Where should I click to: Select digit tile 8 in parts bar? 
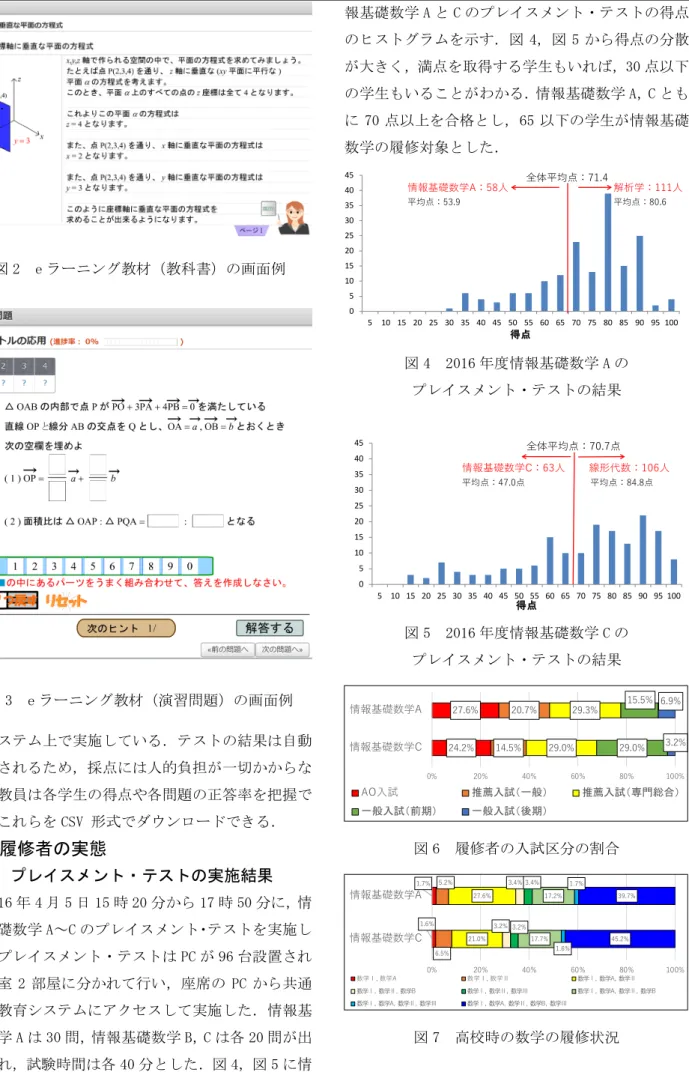coord(151,566)
